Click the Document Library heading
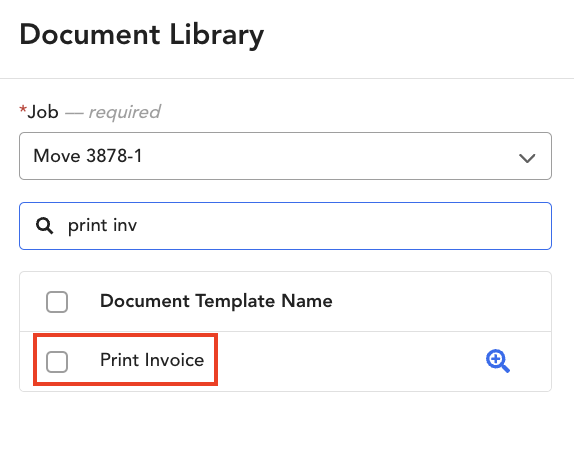The height and width of the screenshot is (450, 574). click(x=142, y=35)
